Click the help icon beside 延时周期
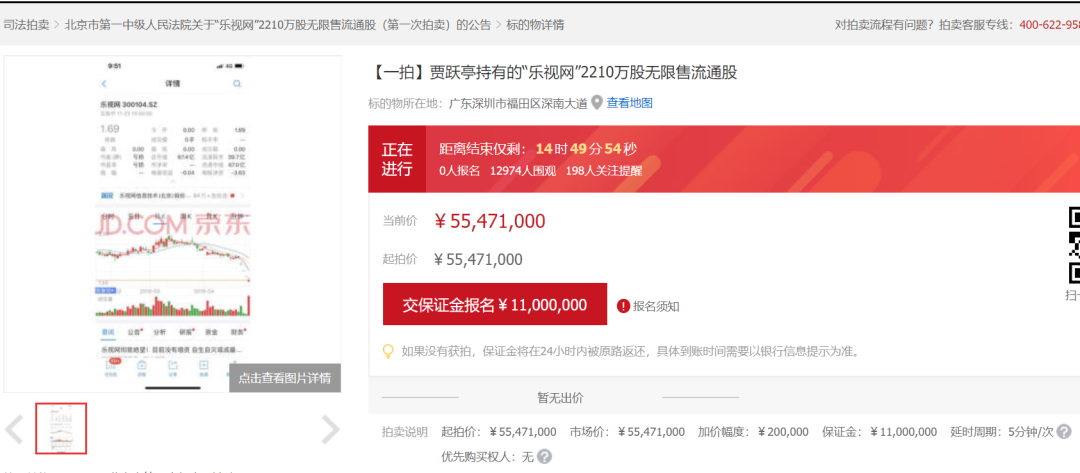Image resolution: width=1080 pixels, height=473 pixels. [x=1064, y=432]
